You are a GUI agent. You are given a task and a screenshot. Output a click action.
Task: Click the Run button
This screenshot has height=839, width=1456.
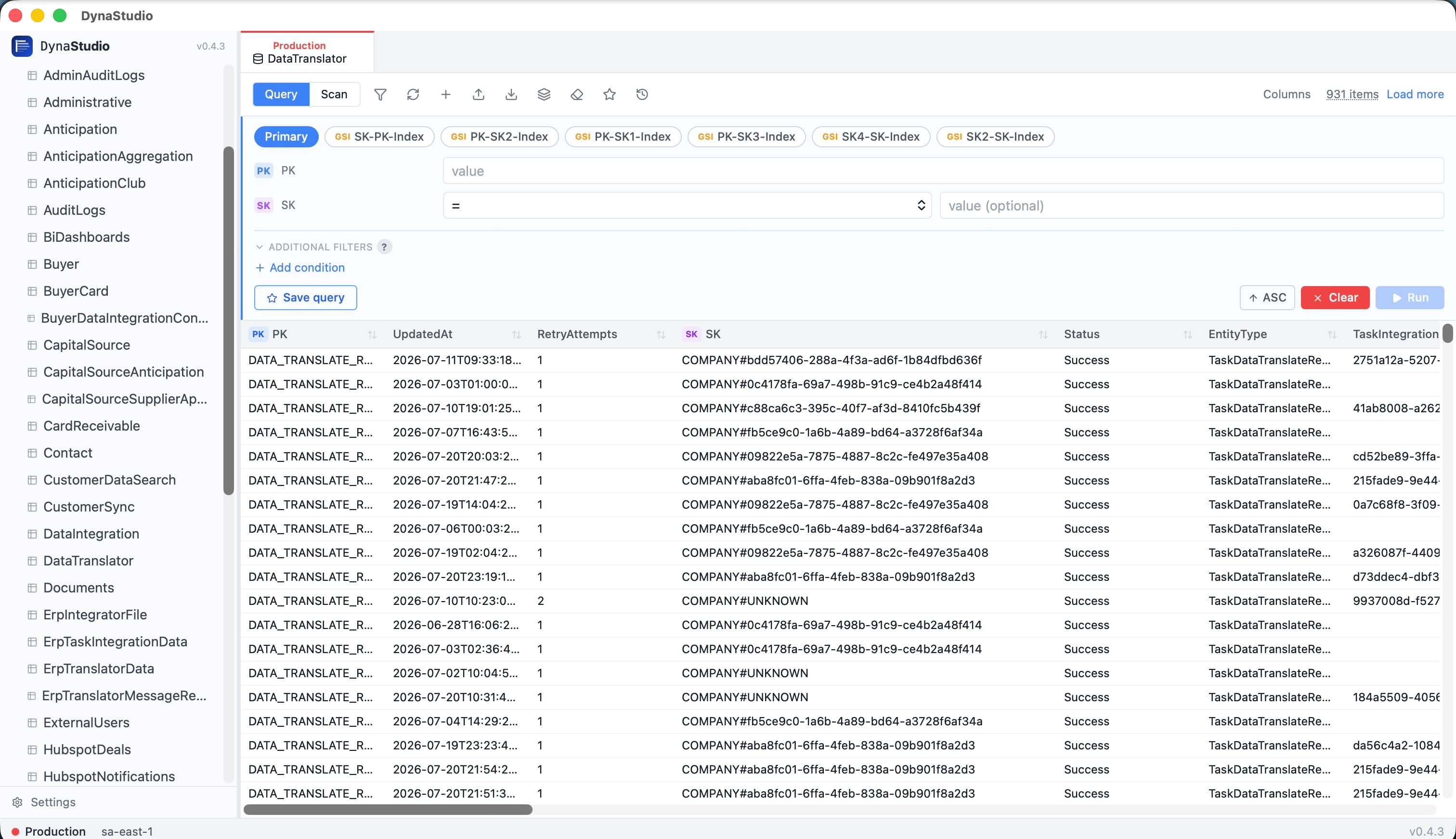[x=1409, y=297]
